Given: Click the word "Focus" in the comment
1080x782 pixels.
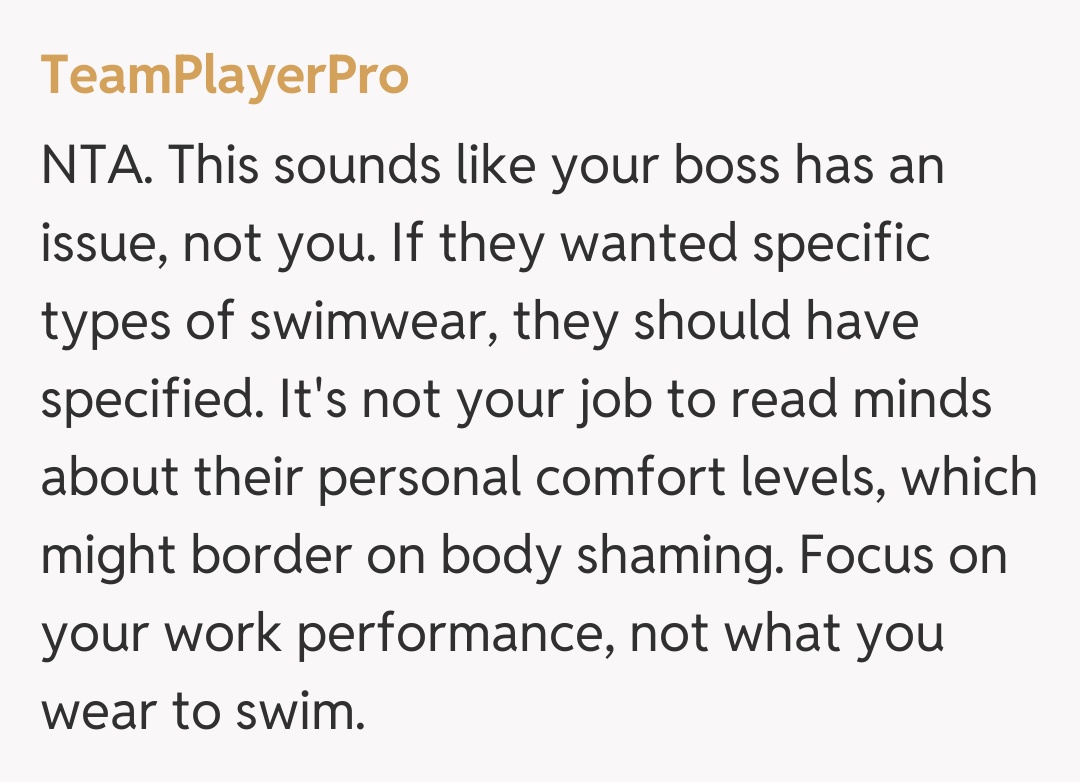Looking at the screenshot, I should click(x=862, y=557).
